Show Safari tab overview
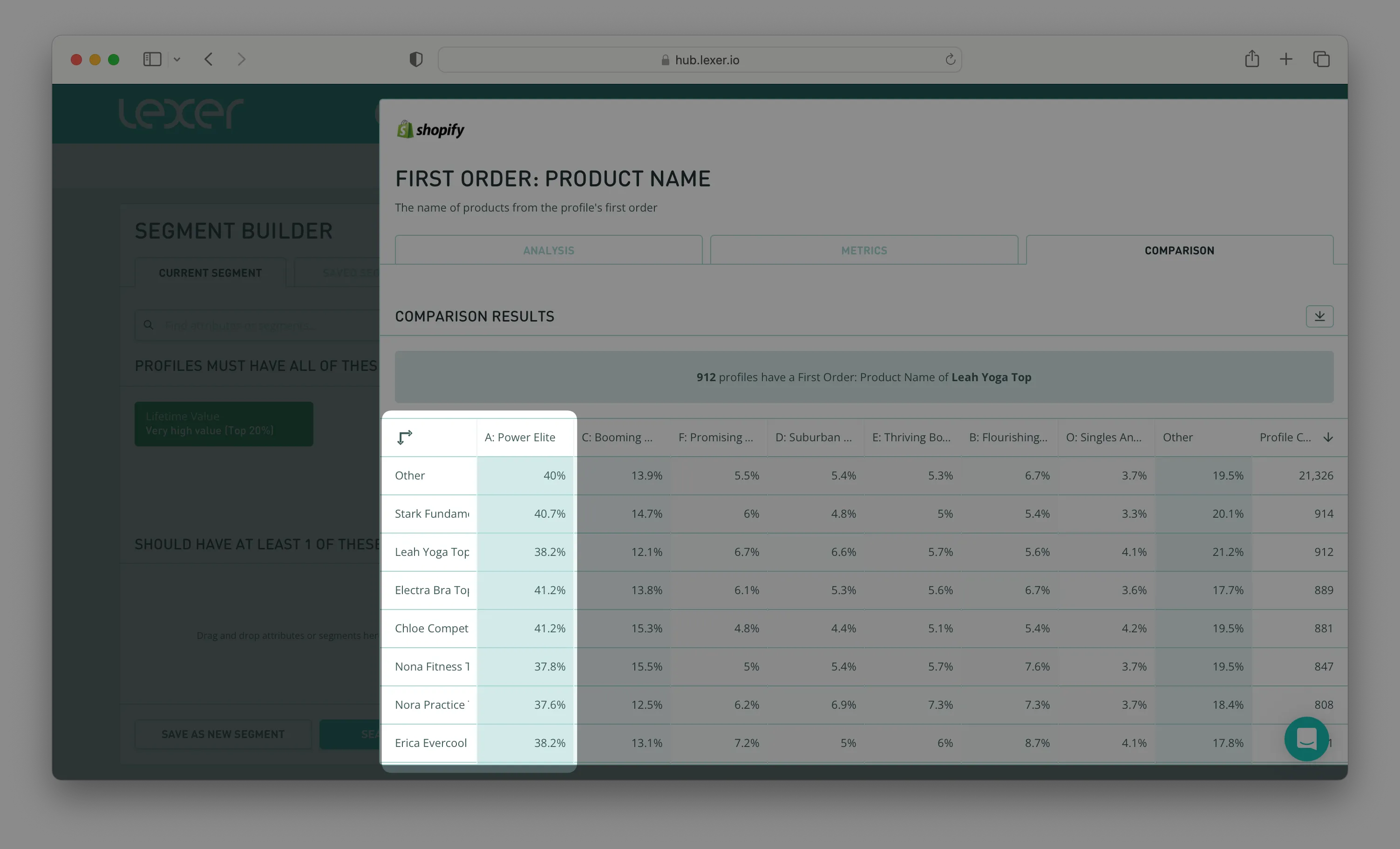 1321,59
